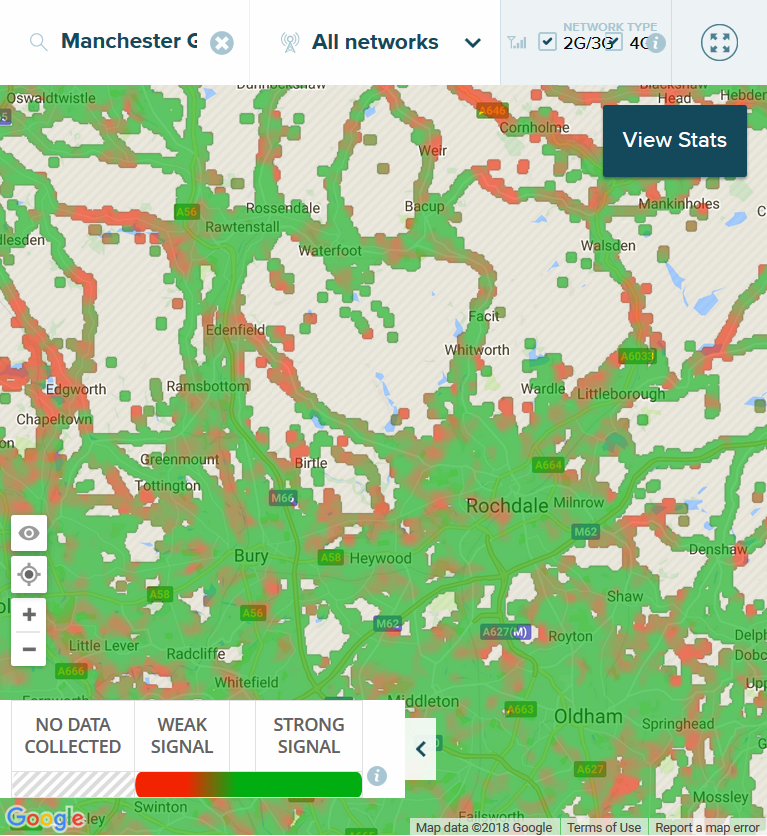This screenshot has width=767, height=836.
Task: Click the A664 road marker
Action: (548, 465)
